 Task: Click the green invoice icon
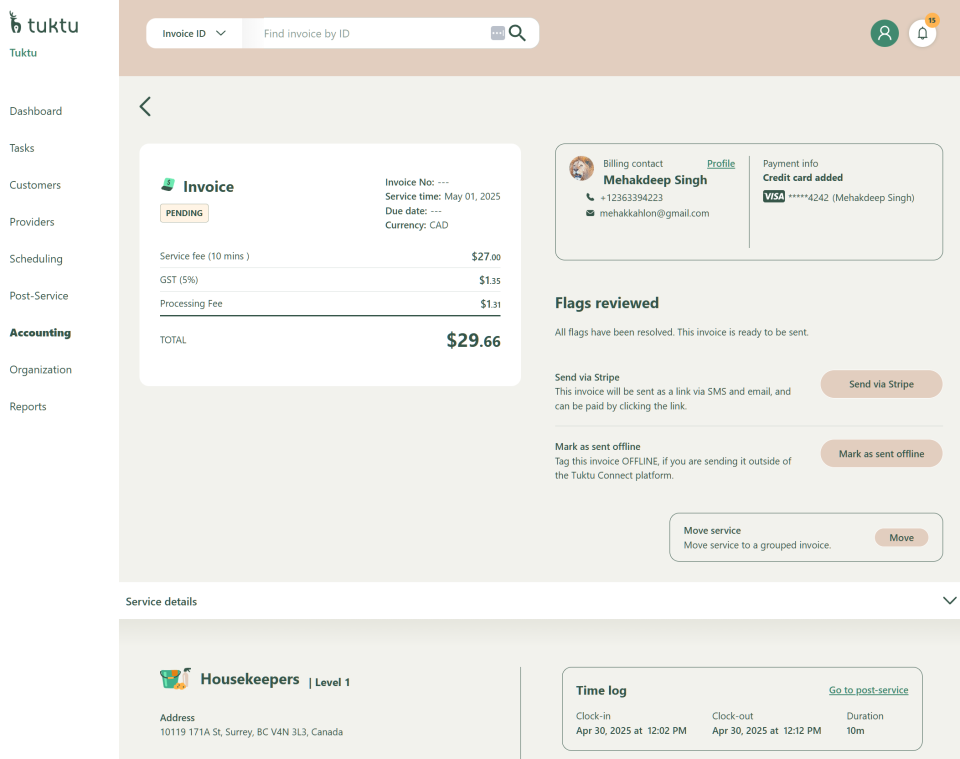168,185
